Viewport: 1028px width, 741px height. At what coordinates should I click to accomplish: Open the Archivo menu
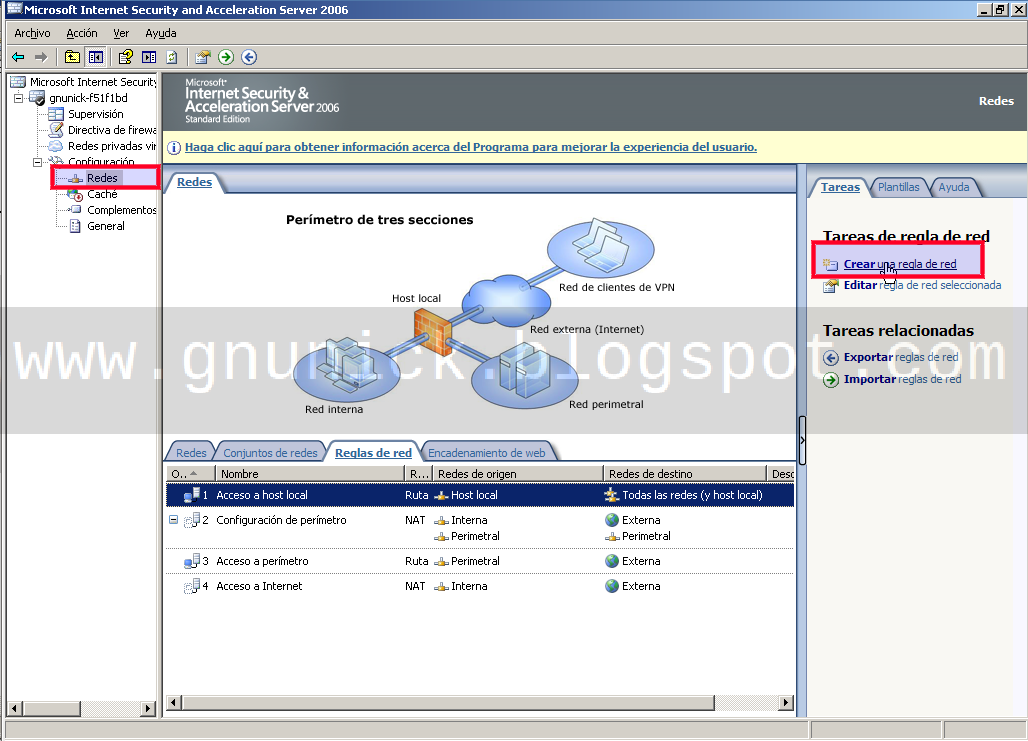[x=32, y=33]
